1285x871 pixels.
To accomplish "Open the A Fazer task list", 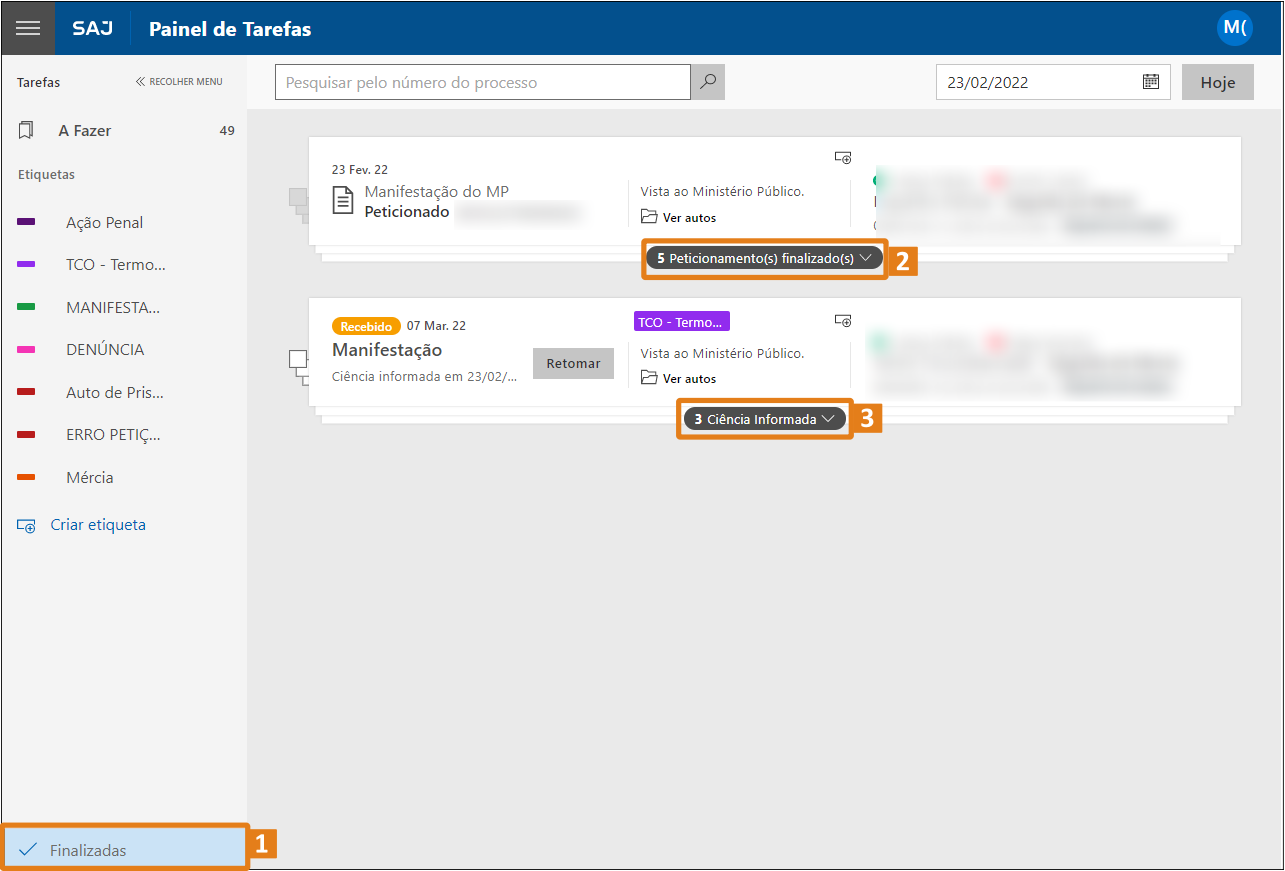I will tap(85, 131).
